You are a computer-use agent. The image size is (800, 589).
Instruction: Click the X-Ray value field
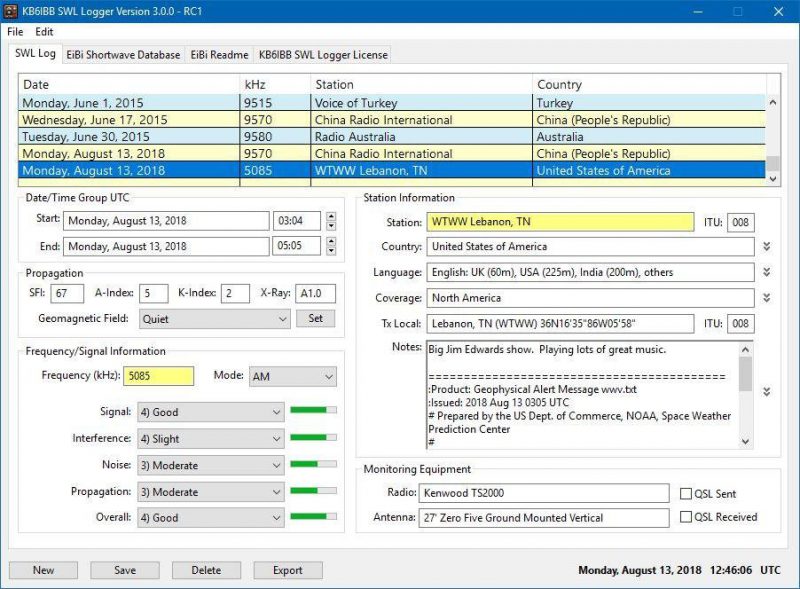coord(315,293)
